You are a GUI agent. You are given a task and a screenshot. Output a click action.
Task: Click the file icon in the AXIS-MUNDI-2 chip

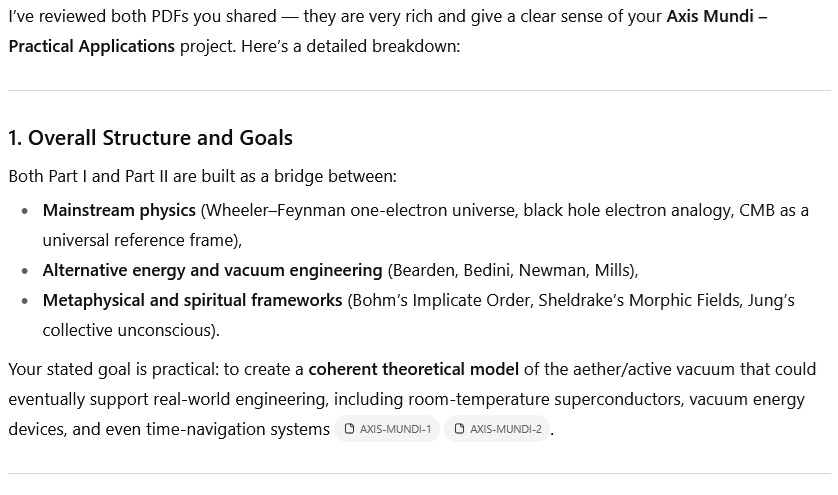tap(460, 429)
